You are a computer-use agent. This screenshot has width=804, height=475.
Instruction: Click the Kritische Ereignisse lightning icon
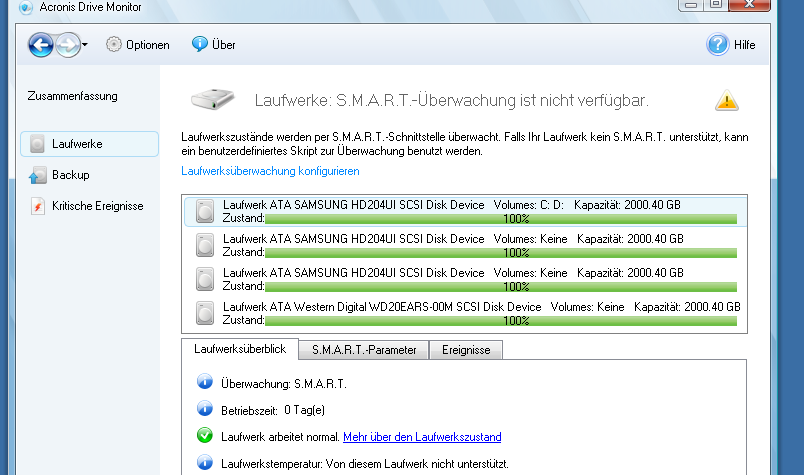pyautogui.click(x=37, y=206)
